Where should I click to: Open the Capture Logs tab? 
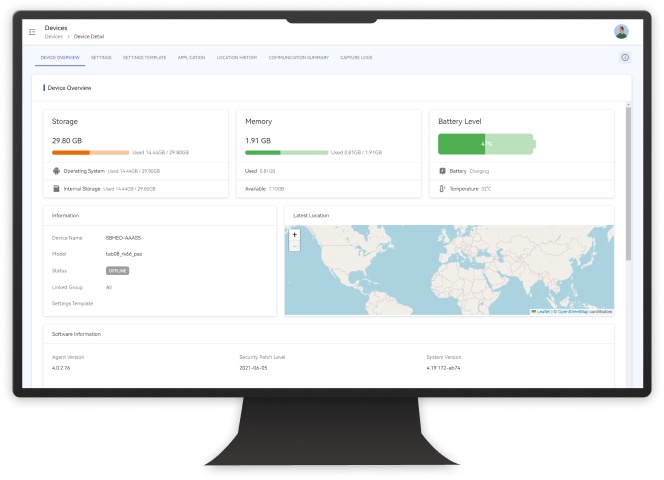[x=355, y=58]
